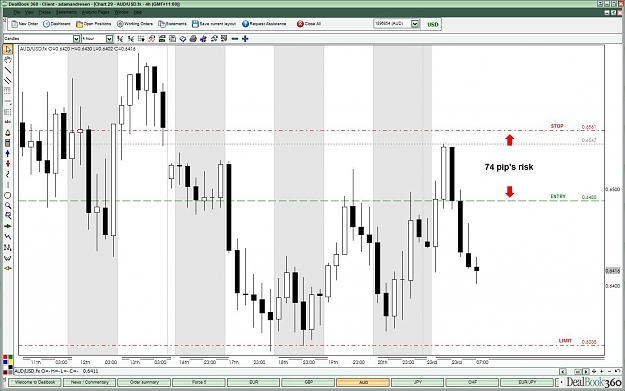
Task: Click the chart scroll-left arrow button
Action: pos(562,371)
